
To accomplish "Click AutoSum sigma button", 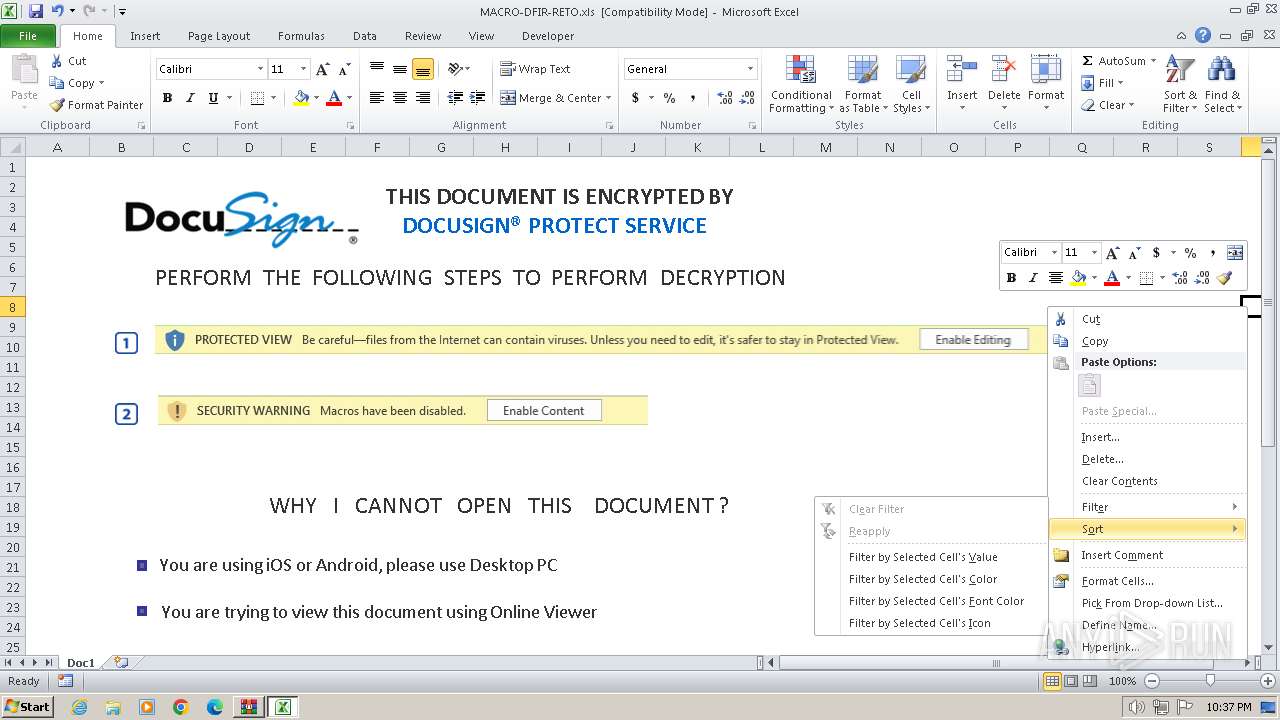I will (1088, 61).
